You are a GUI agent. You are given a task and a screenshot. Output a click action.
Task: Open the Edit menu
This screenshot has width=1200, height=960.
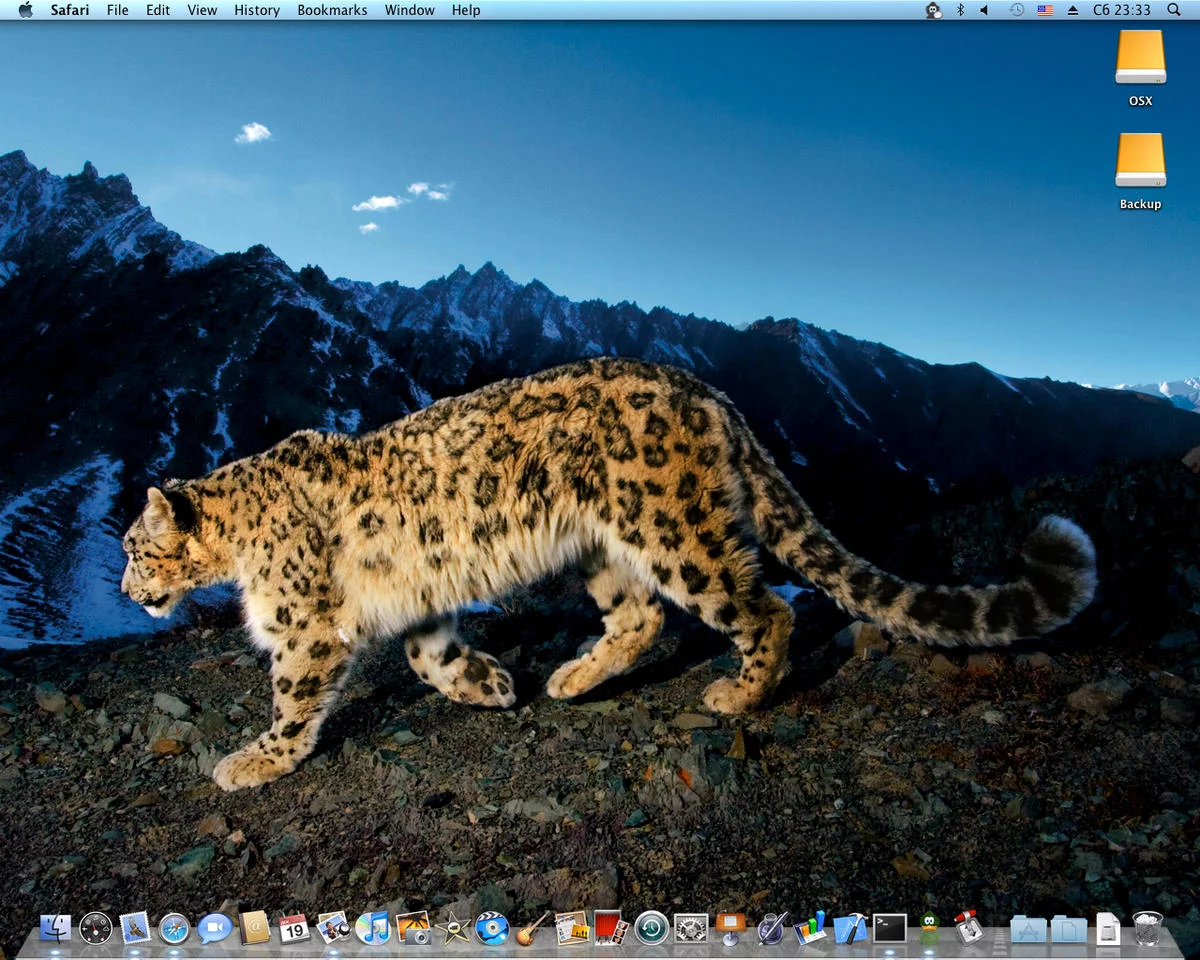coord(158,10)
